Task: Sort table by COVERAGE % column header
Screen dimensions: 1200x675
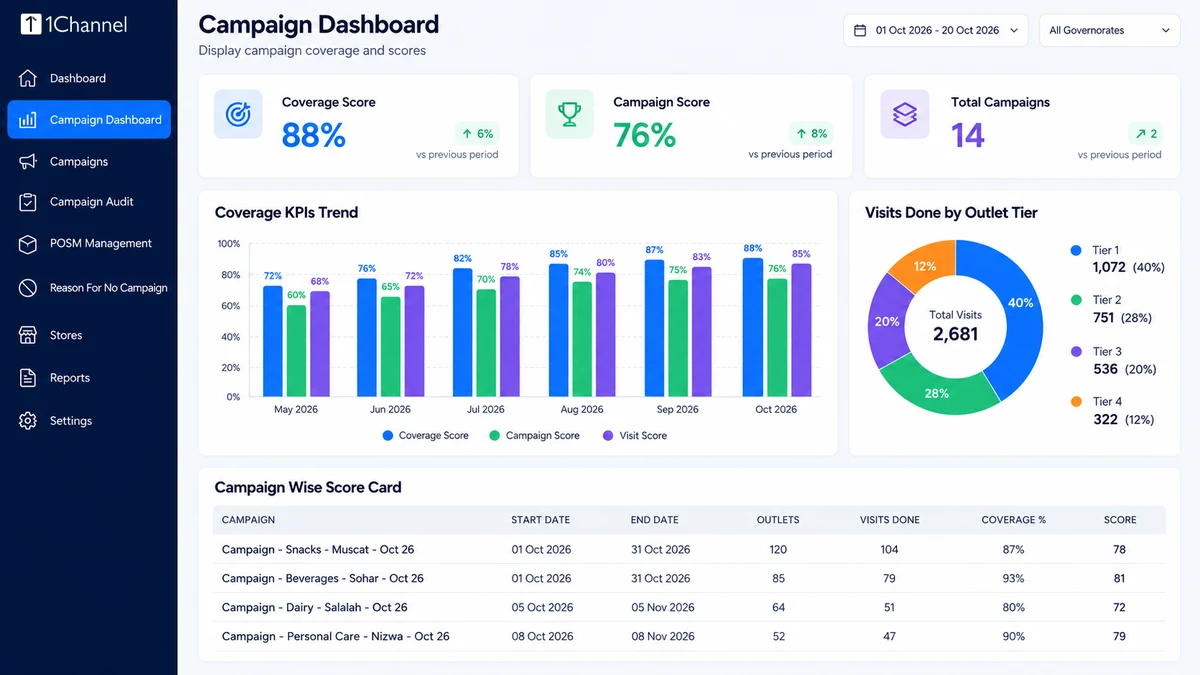Action: tap(1013, 520)
